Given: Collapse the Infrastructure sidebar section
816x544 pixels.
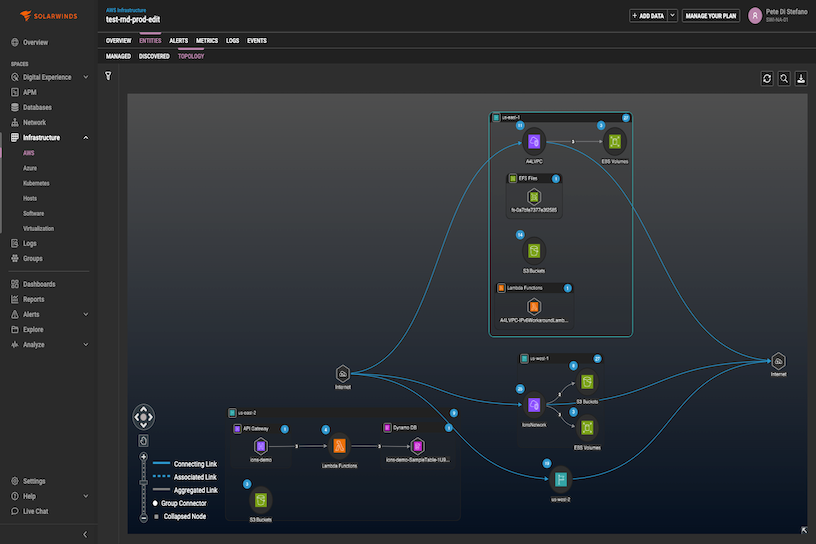Looking at the screenshot, I should 85,137.
